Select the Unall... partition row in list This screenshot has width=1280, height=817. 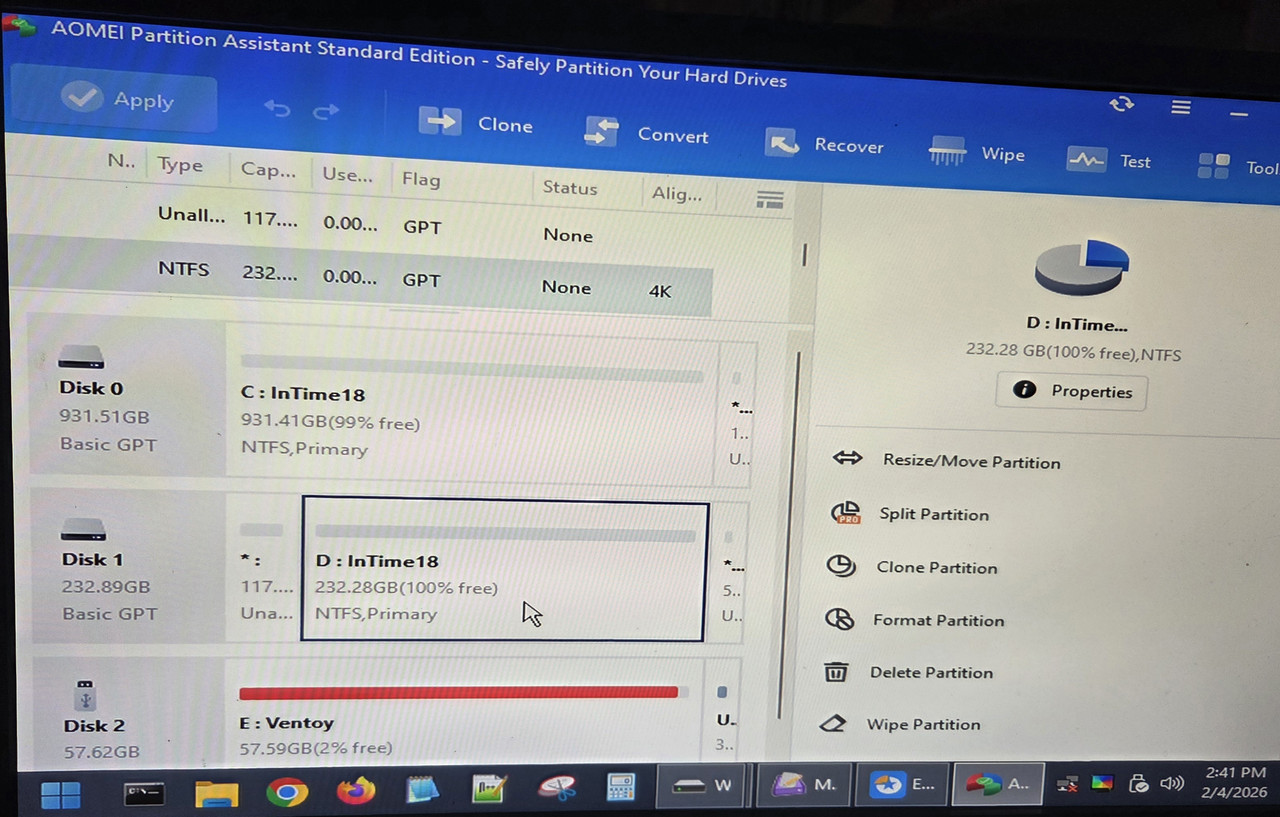[x=400, y=222]
